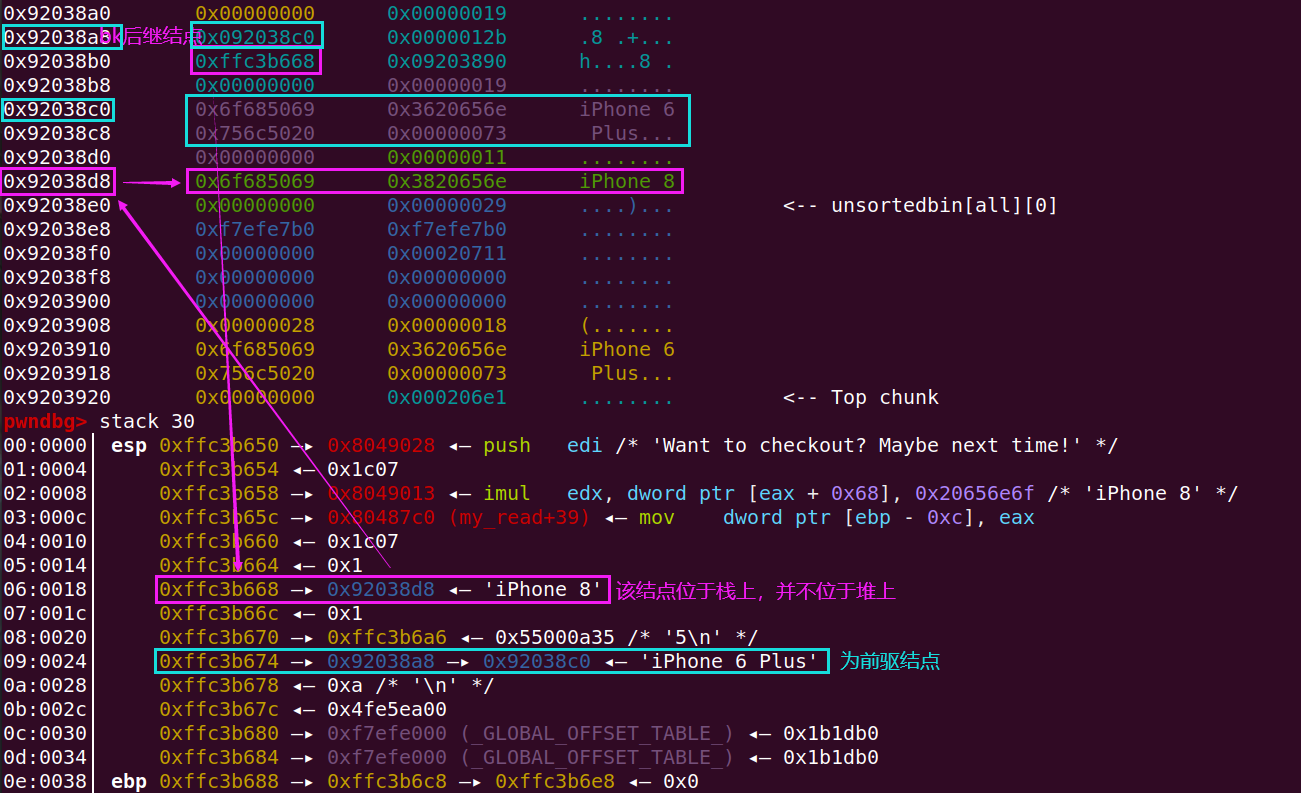Select heap address label 0x92038b0
The height and width of the screenshot is (793, 1301).
(57, 62)
